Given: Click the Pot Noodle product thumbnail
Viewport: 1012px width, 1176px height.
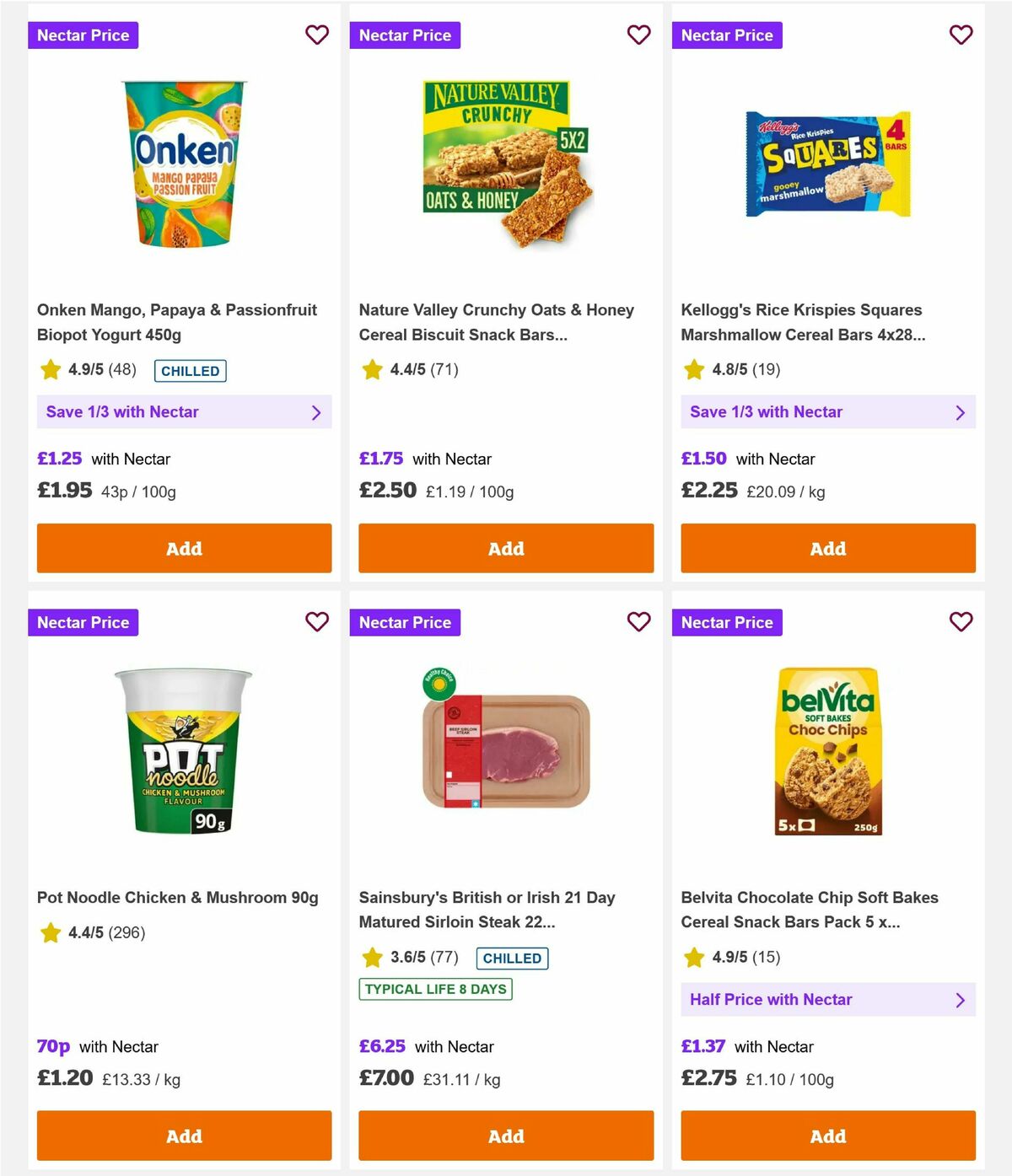Looking at the screenshot, I should 184,750.
